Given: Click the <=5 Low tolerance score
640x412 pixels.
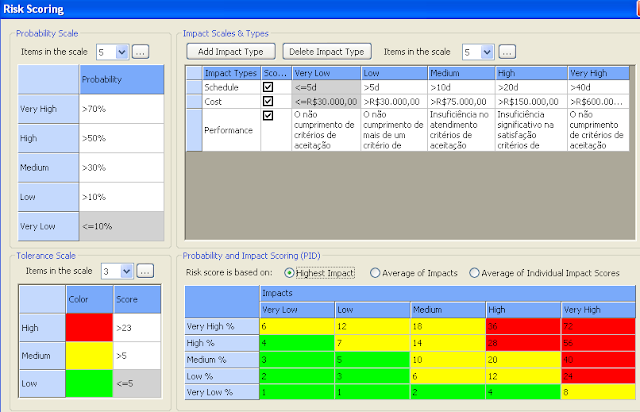Looking at the screenshot, I should click(x=137, y=383).
